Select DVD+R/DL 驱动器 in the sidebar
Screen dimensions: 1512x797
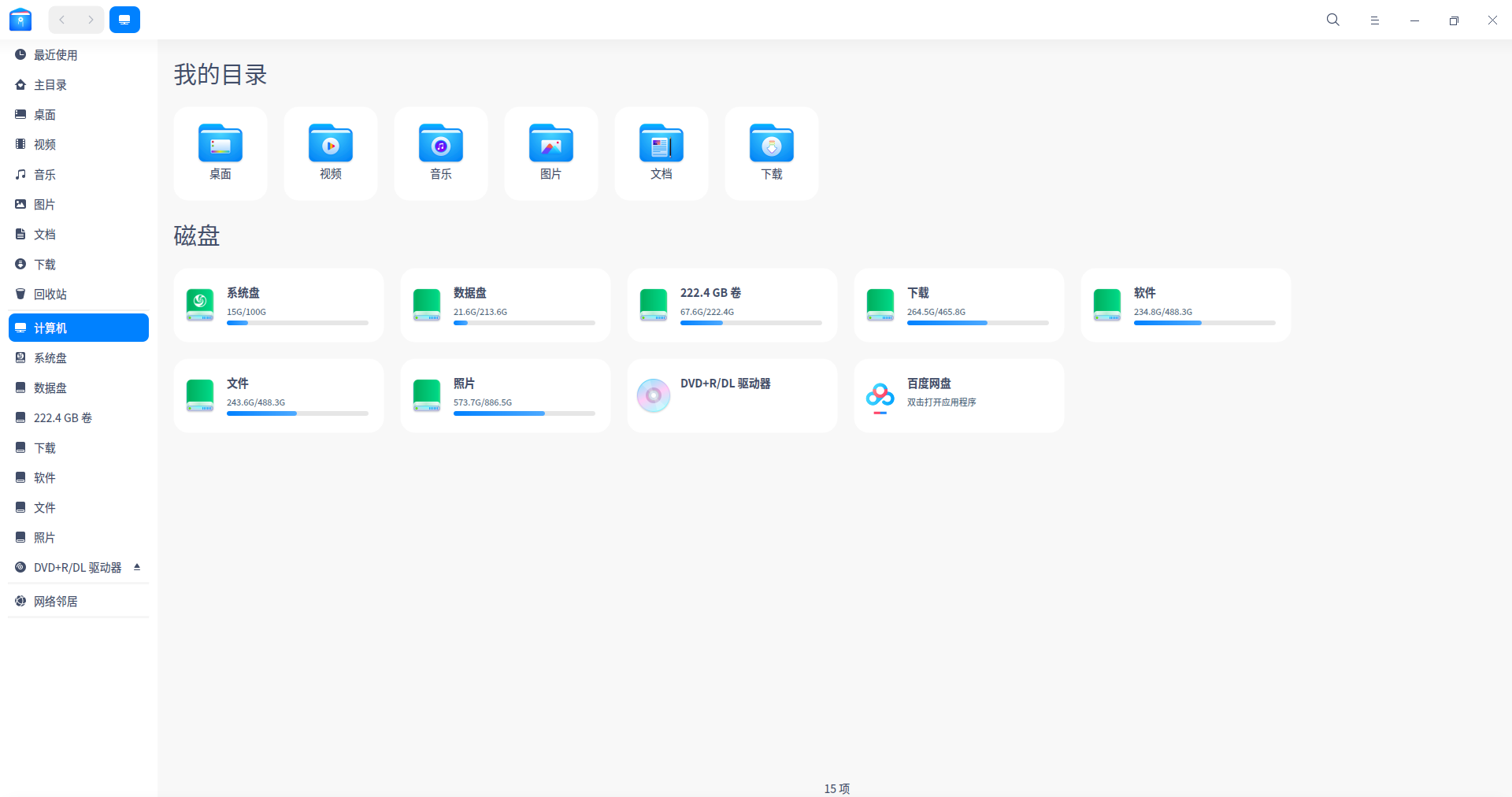tap(78, 567)
